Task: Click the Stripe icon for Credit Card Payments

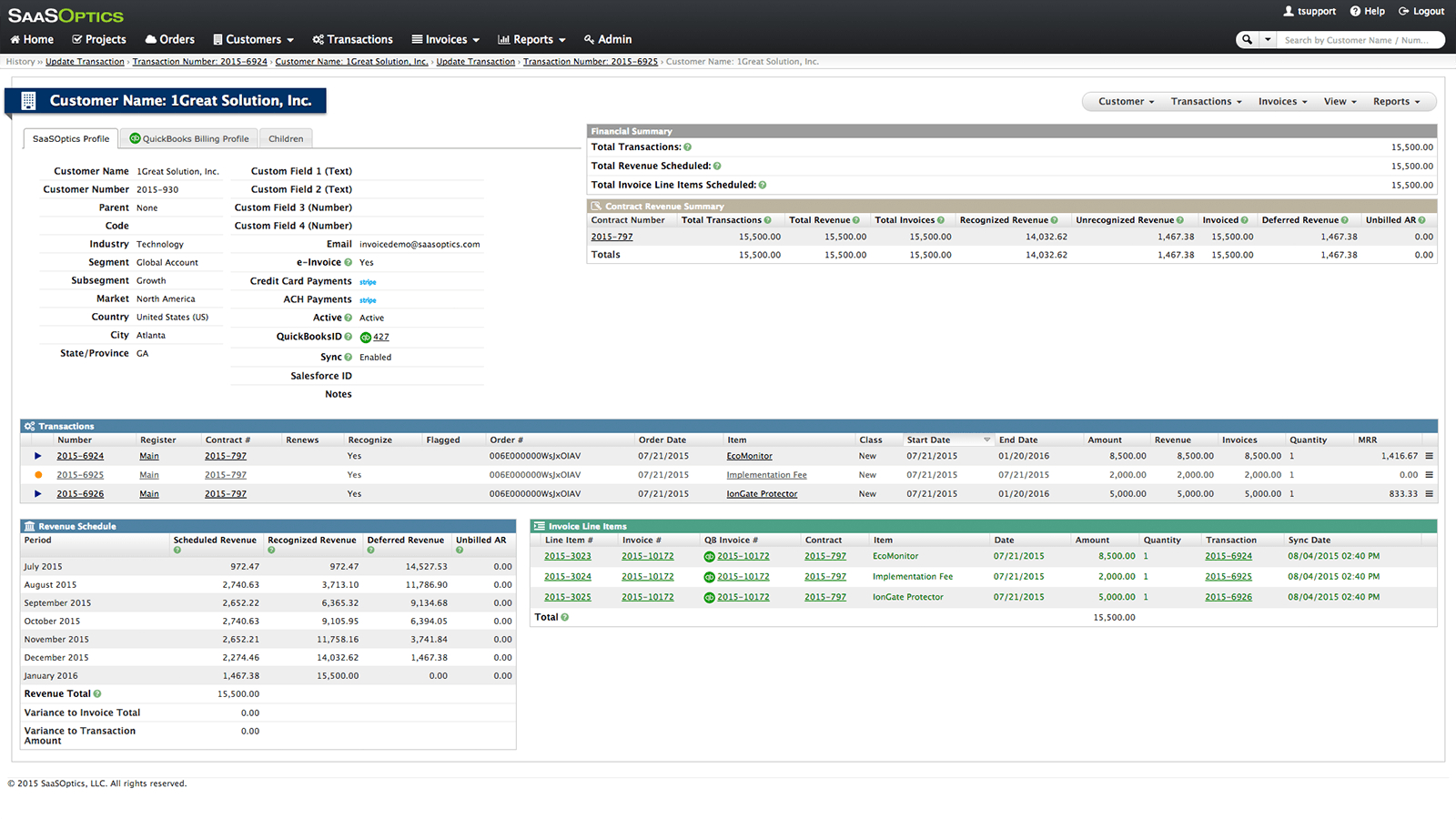Action: 368,282
